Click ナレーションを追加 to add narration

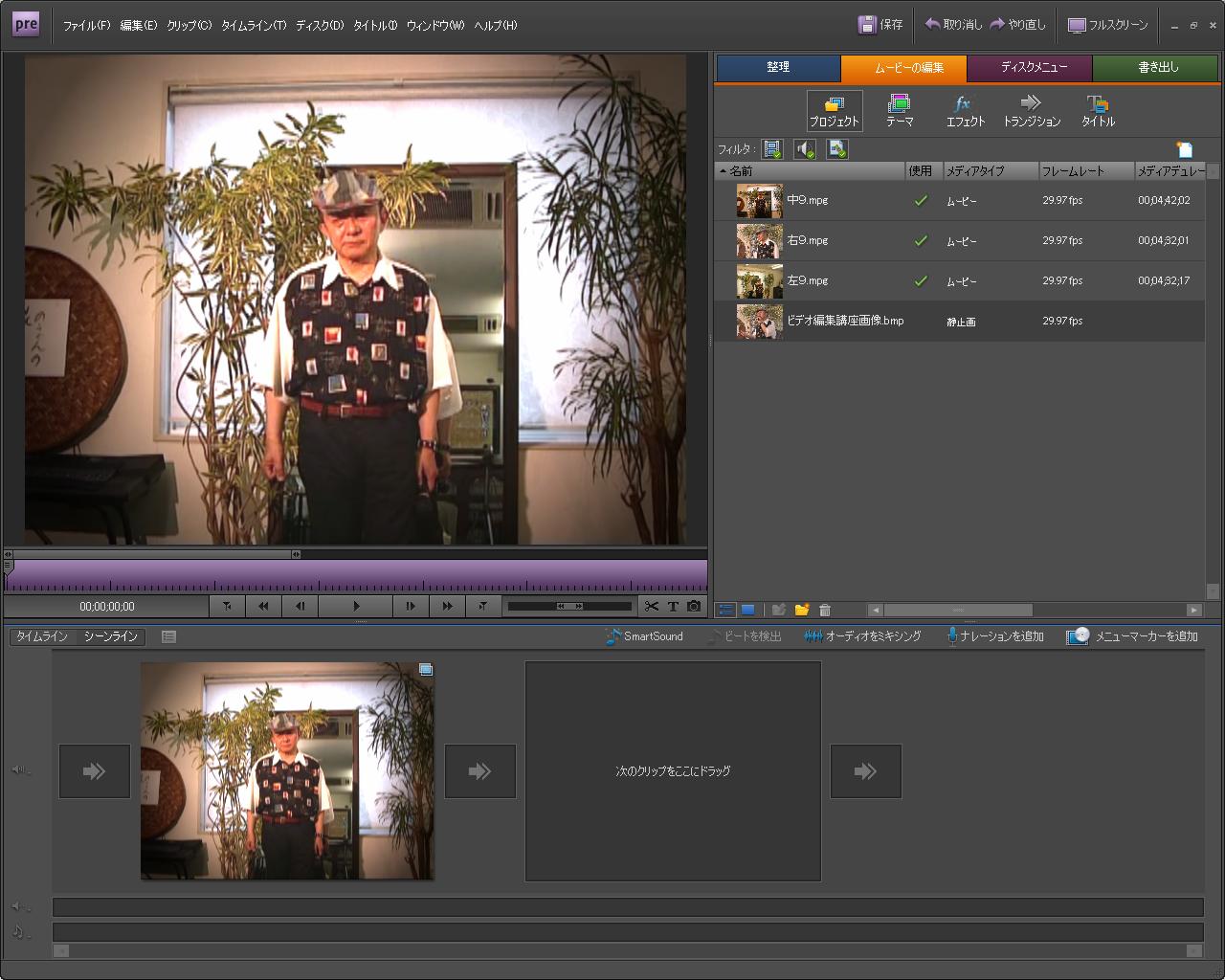995,636
